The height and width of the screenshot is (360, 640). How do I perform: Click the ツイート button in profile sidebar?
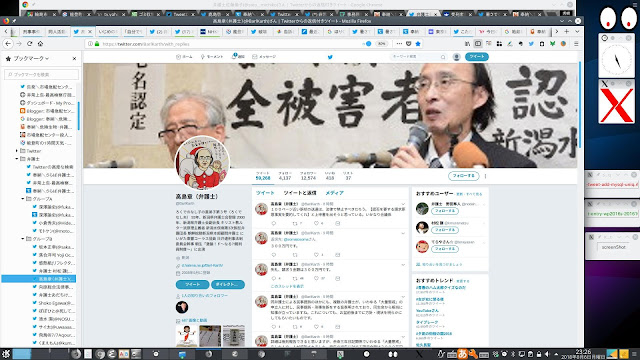coord(192,284)
